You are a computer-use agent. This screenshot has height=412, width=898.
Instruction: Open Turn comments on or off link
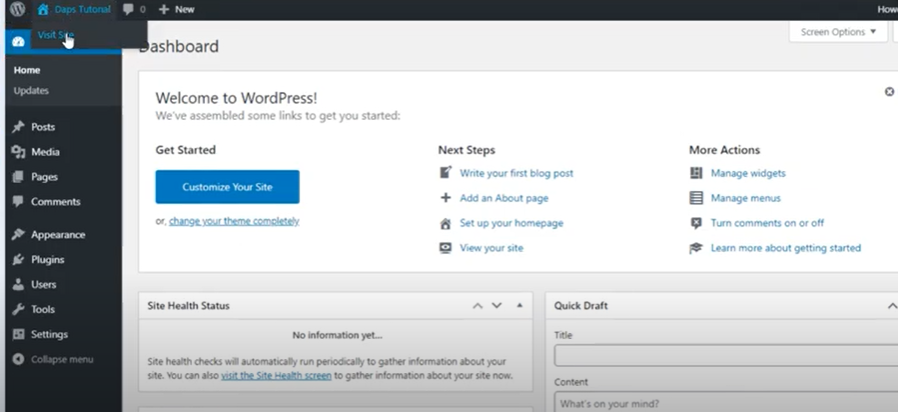[767, 223]
